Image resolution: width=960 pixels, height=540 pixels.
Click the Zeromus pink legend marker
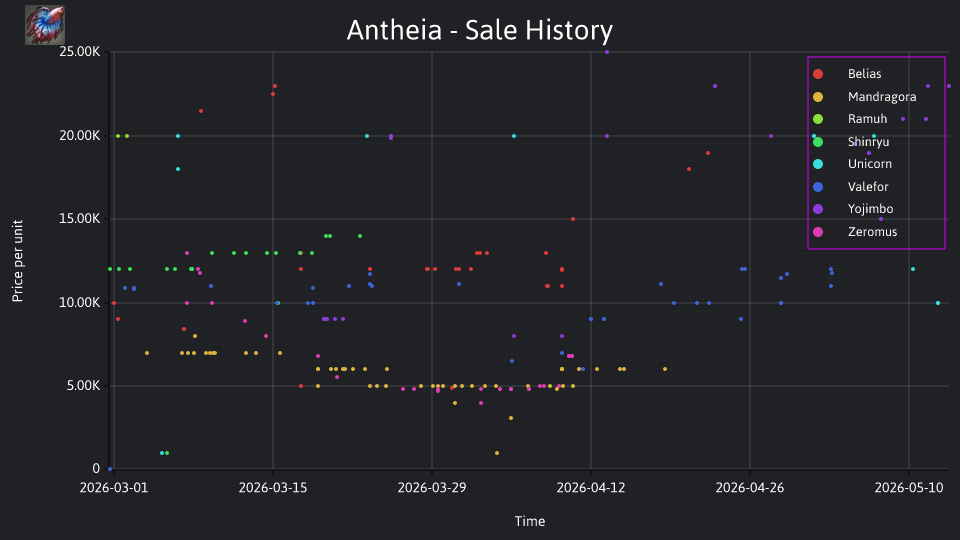(818, 232)
